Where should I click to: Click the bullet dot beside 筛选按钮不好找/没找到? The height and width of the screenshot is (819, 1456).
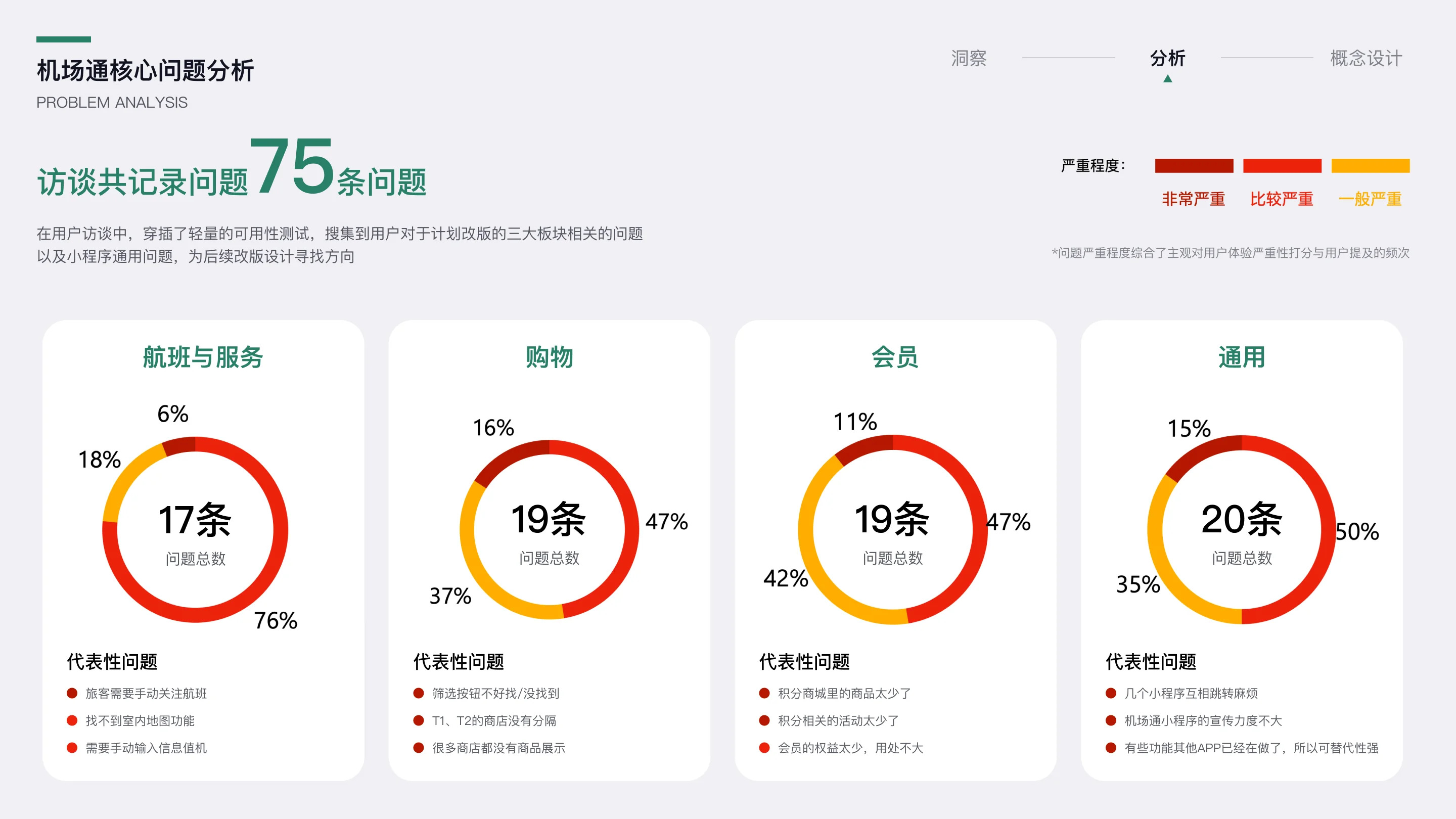418,693
